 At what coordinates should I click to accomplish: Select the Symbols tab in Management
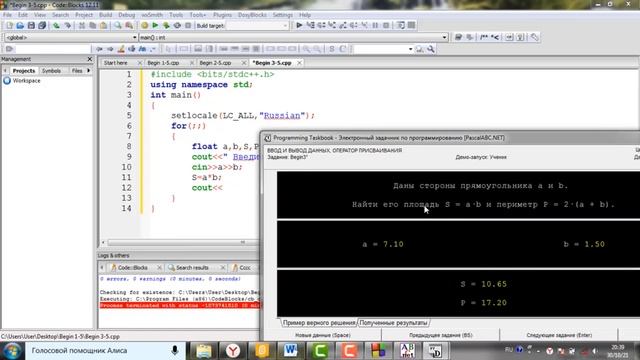(51, 71)
